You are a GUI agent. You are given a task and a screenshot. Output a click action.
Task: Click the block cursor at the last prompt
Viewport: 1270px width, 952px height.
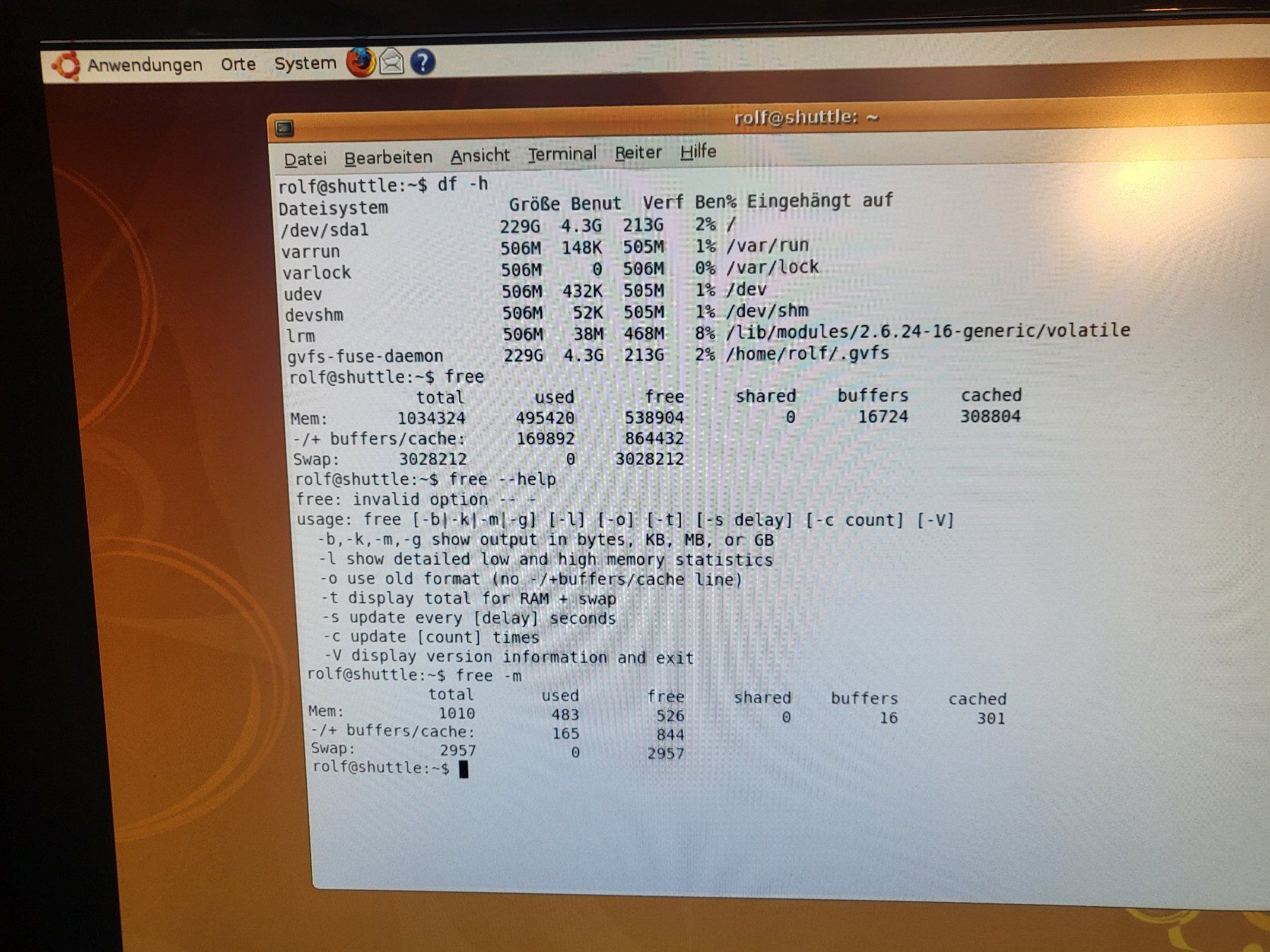[464, 769]
